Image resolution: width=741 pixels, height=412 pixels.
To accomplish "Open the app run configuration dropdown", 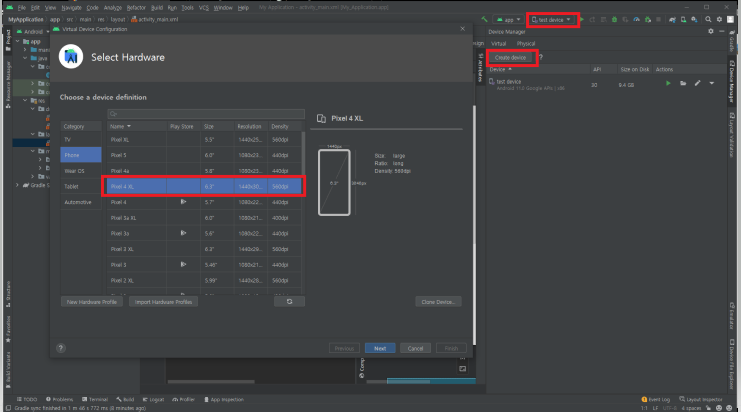I will pyautogui.click(x=508, y=19).
